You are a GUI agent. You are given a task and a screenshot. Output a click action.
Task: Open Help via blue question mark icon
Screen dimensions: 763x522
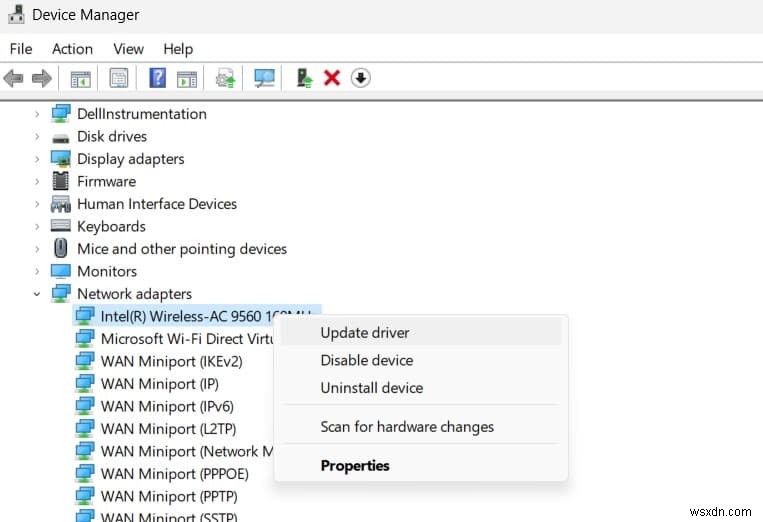157,78
